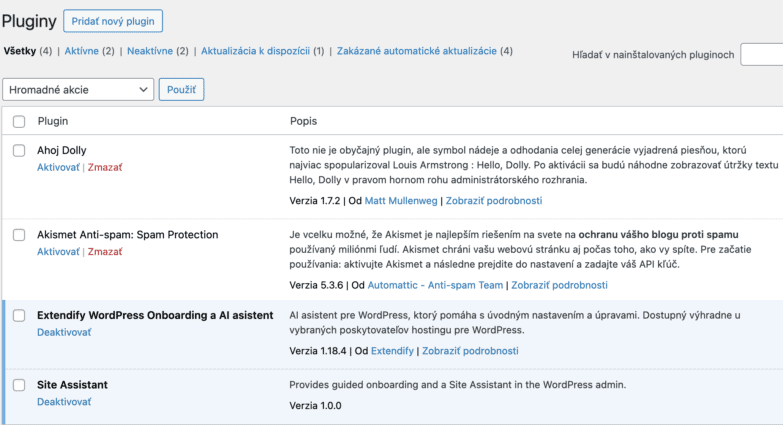Deactivate the Site Assistant plugin

point(64,402)
